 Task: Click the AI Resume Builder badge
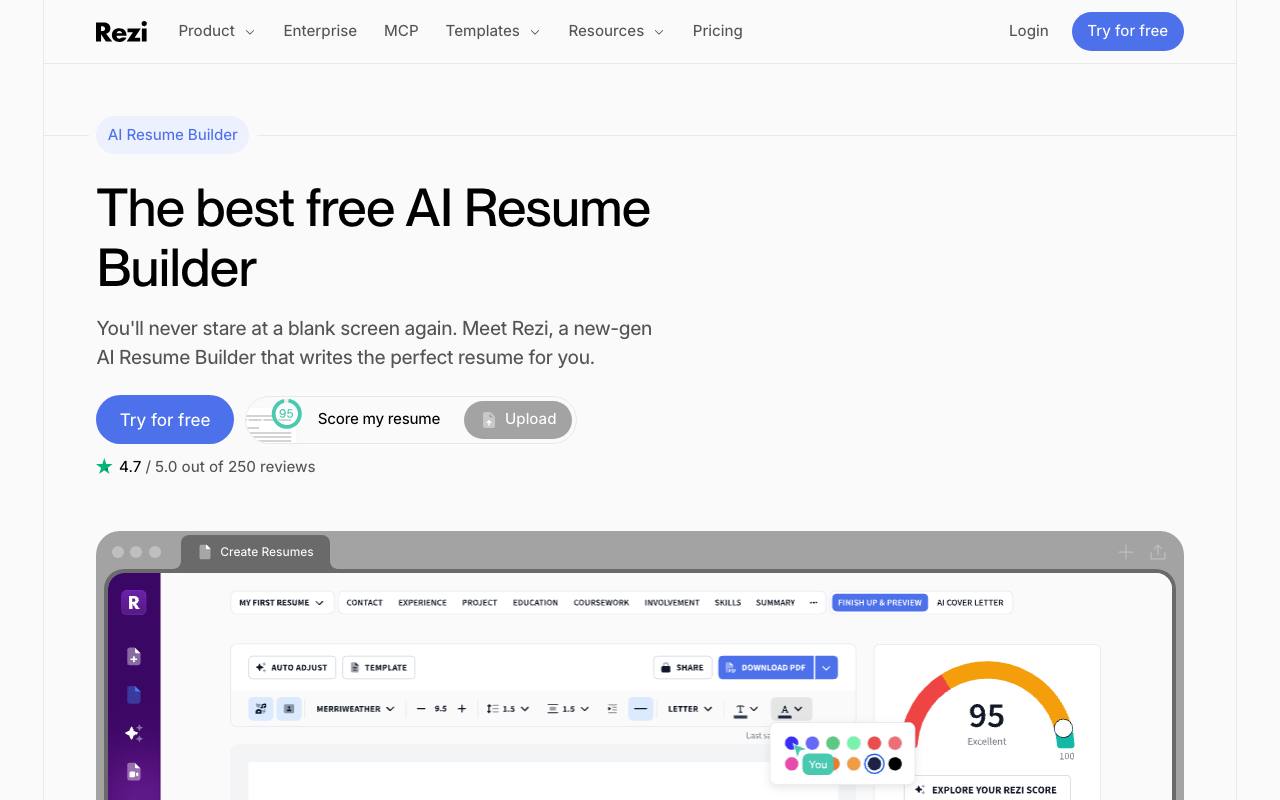click(x=172, y=135)
